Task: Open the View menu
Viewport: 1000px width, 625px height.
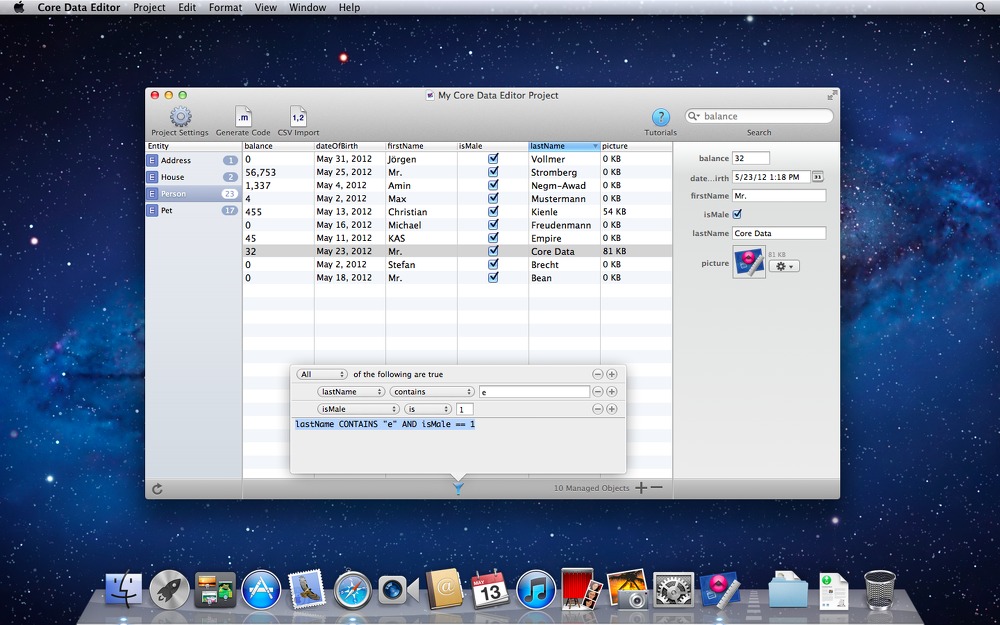Action: tap(265, 8)
